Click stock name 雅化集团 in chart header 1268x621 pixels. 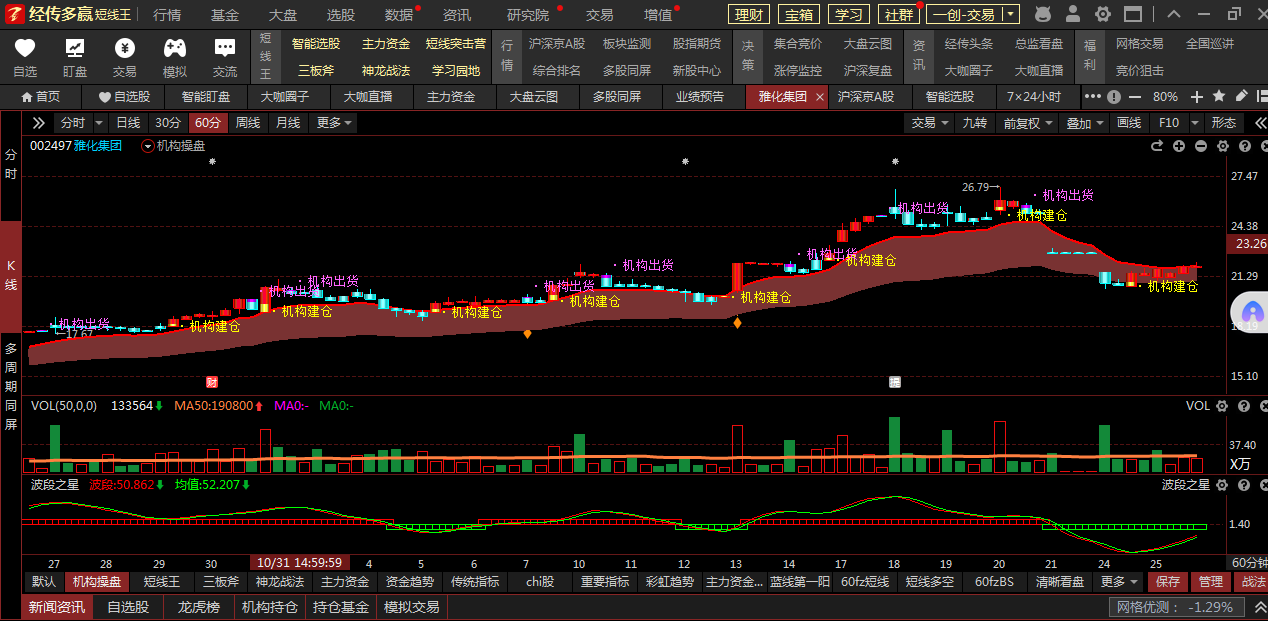(97, 146)
